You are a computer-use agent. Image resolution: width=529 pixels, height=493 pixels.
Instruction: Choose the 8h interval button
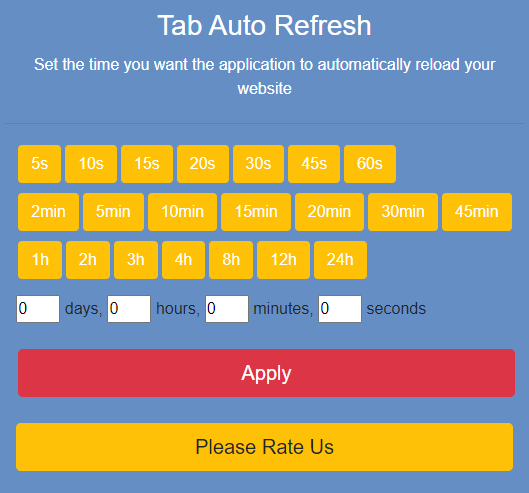click(231, 260)
